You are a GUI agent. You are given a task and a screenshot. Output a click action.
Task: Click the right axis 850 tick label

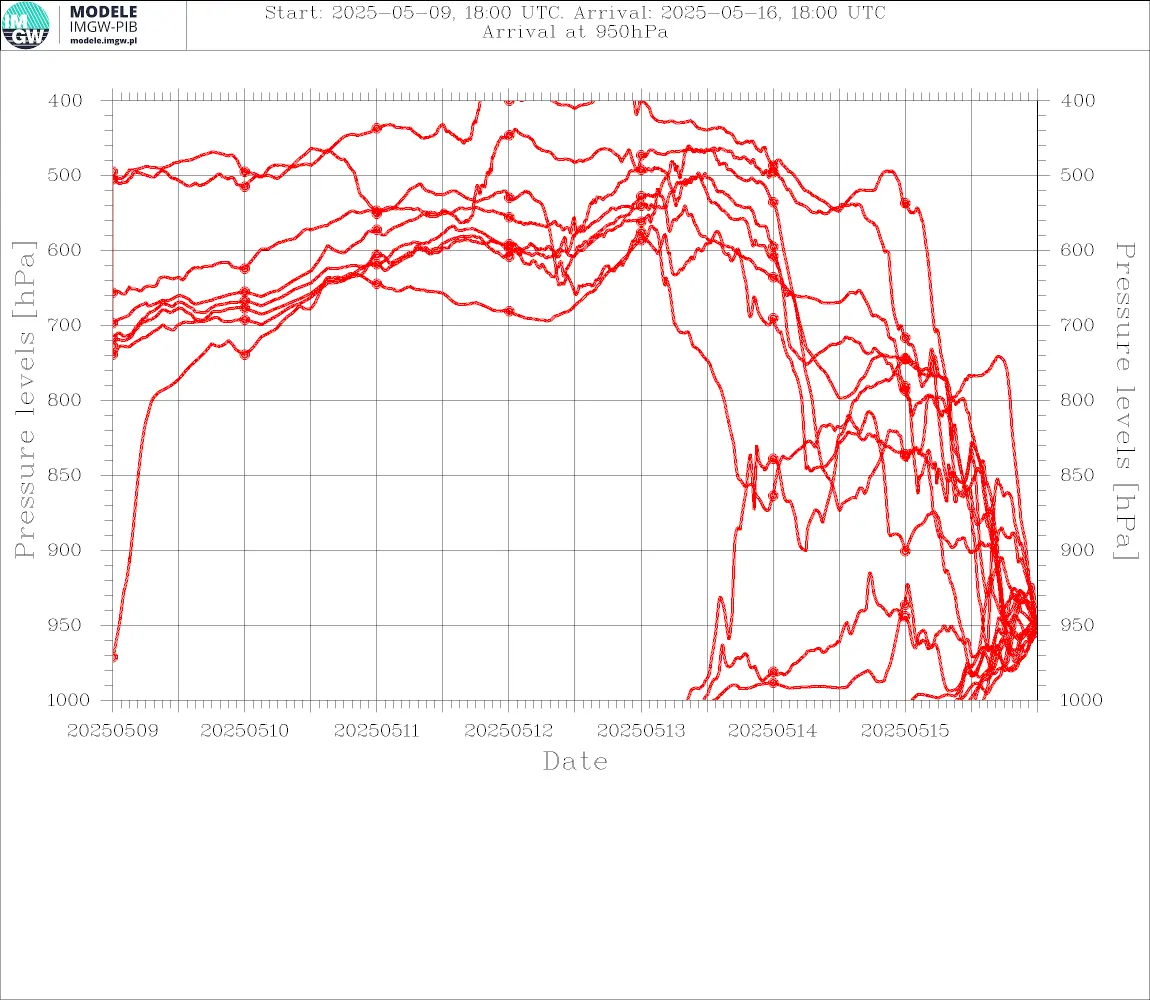point(1077,475)
